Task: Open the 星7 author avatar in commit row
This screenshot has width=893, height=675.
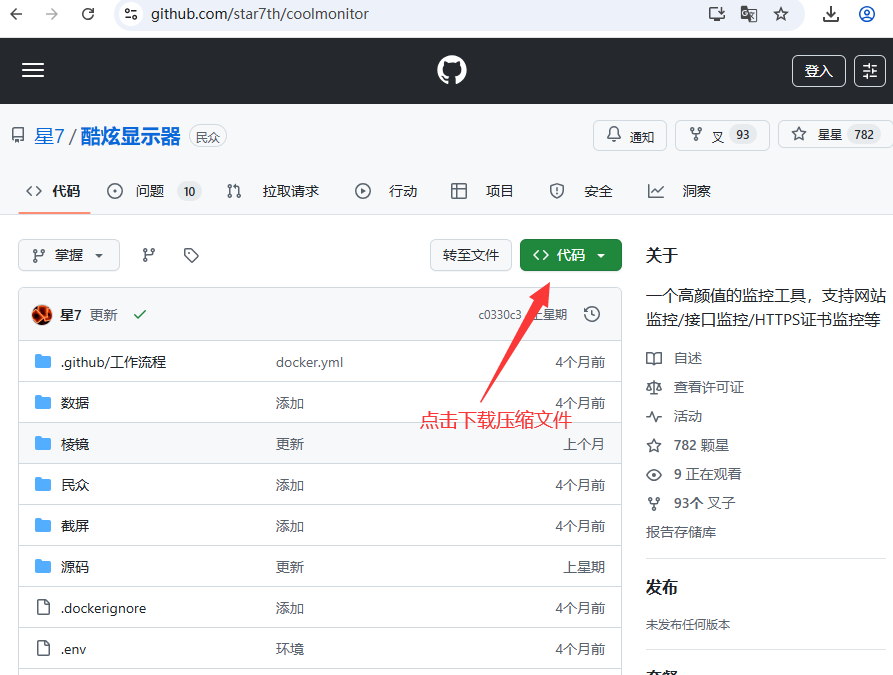Action: pos(42,314)
